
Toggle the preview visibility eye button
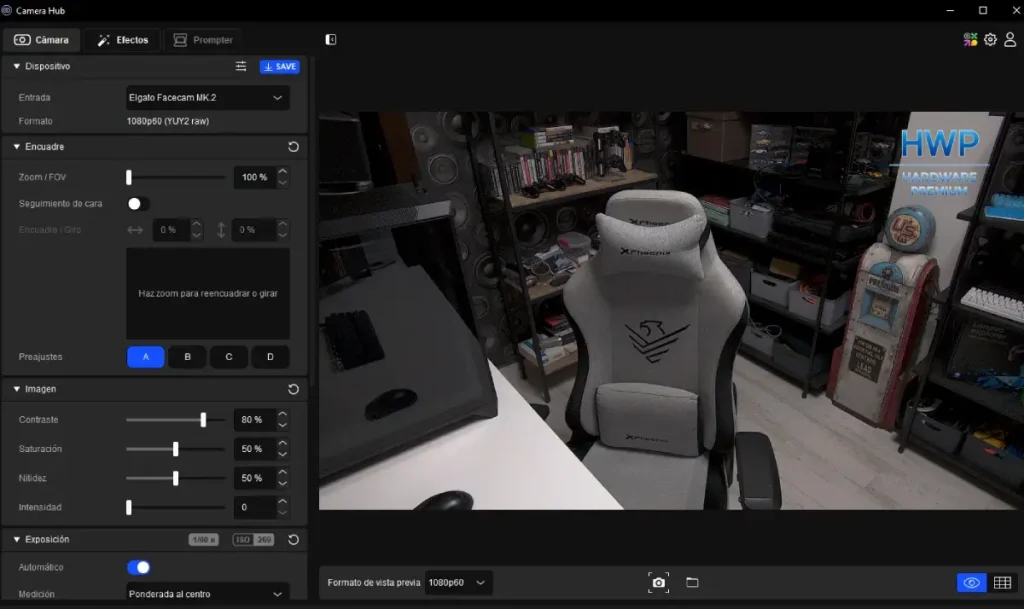(970, 583)
